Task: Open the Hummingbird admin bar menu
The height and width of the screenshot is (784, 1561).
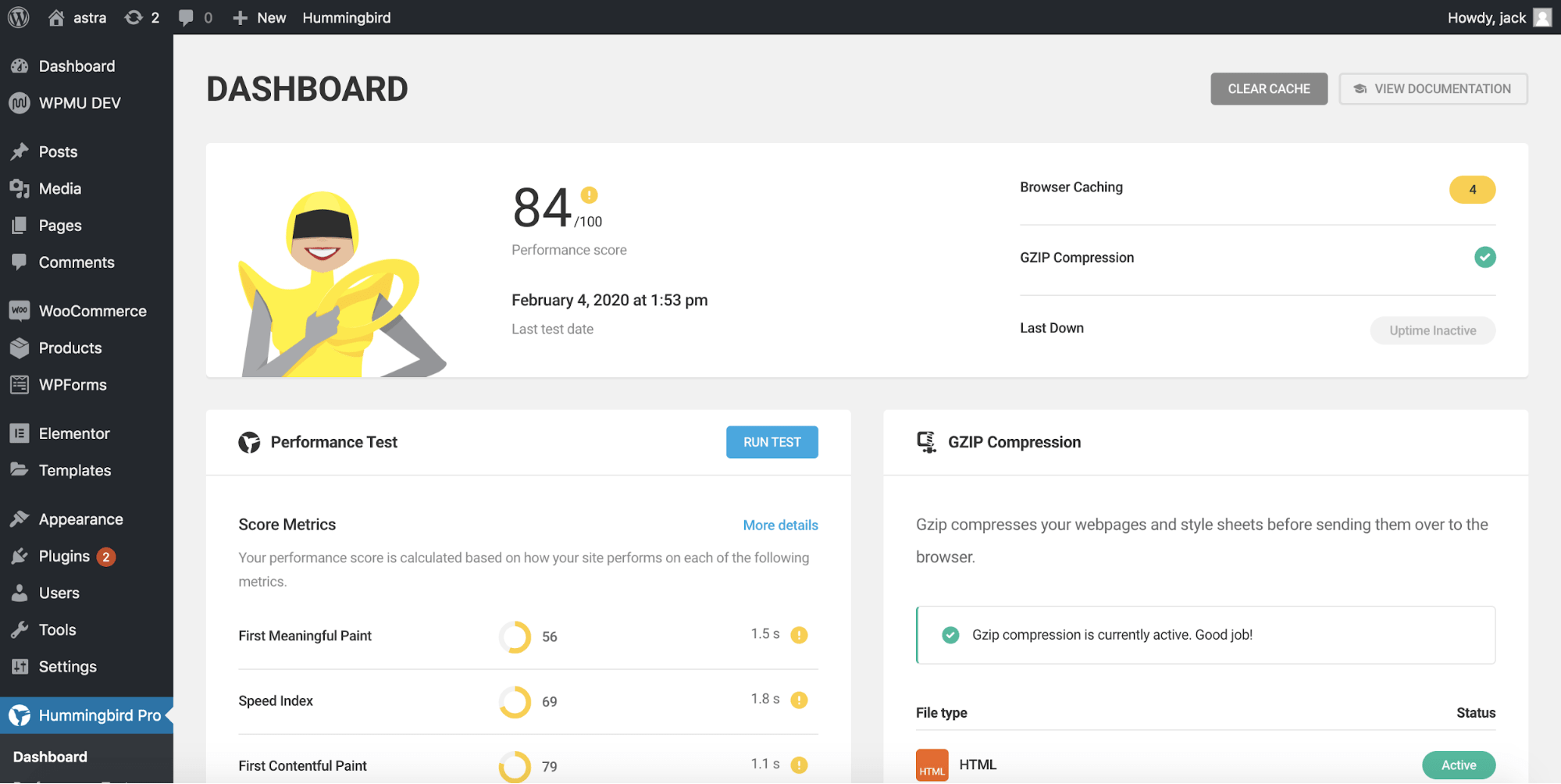Action: pos(346,17)
